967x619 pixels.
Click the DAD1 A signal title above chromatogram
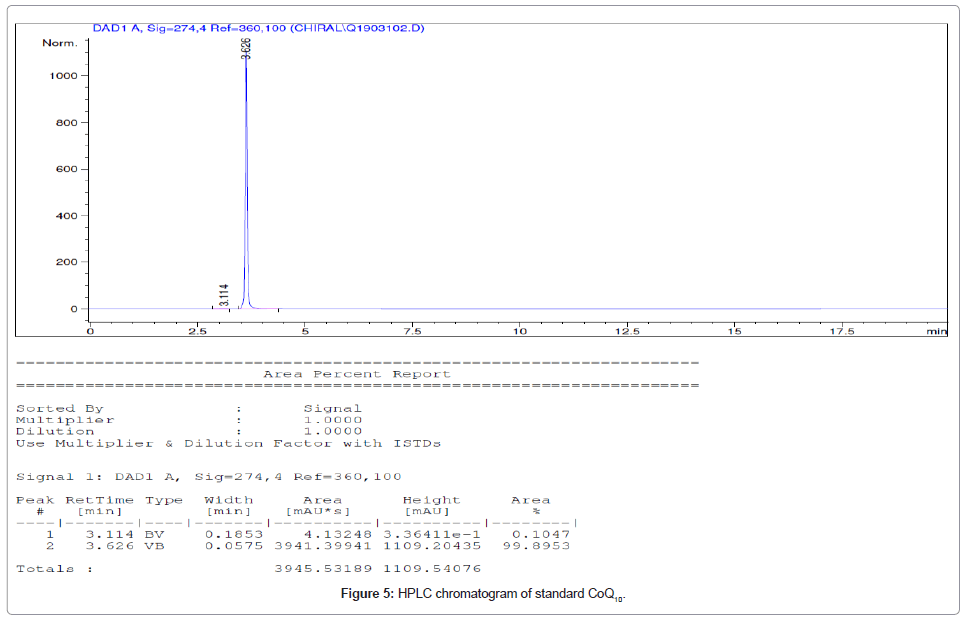tap(258, 28)
